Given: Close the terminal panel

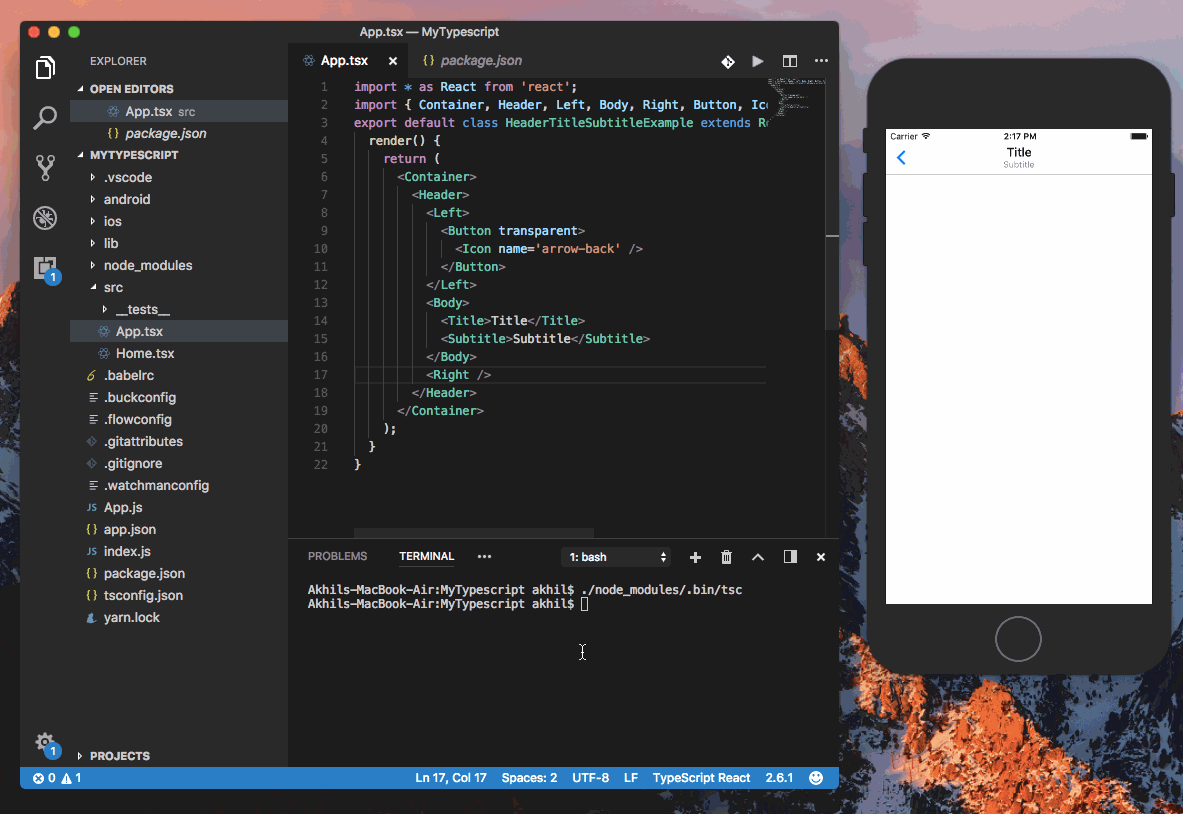Looking at the screenshot, I should pyautogui.click(x=821, y=557).
